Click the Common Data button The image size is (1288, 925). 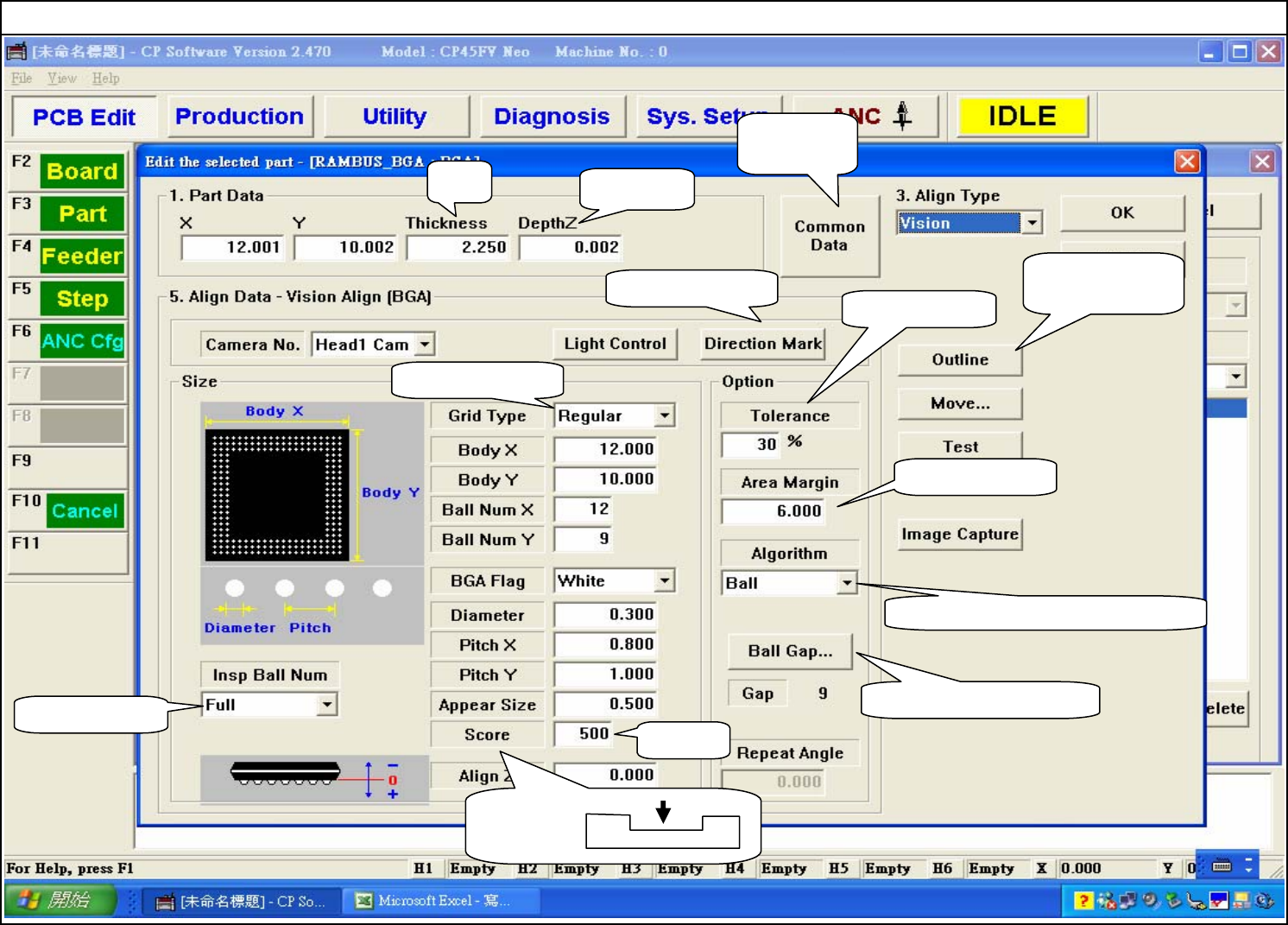pos(830,236)
